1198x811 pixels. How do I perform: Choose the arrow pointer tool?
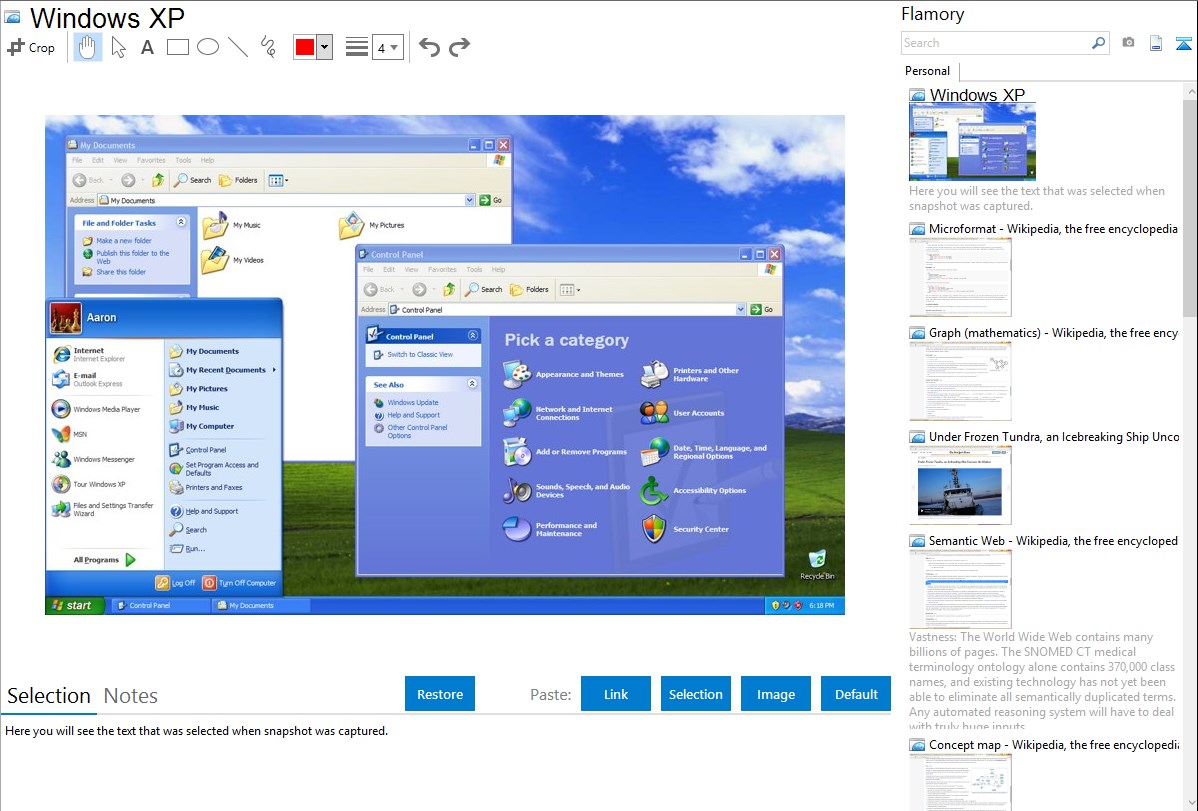pyautogui.click(x=118, y=47)
